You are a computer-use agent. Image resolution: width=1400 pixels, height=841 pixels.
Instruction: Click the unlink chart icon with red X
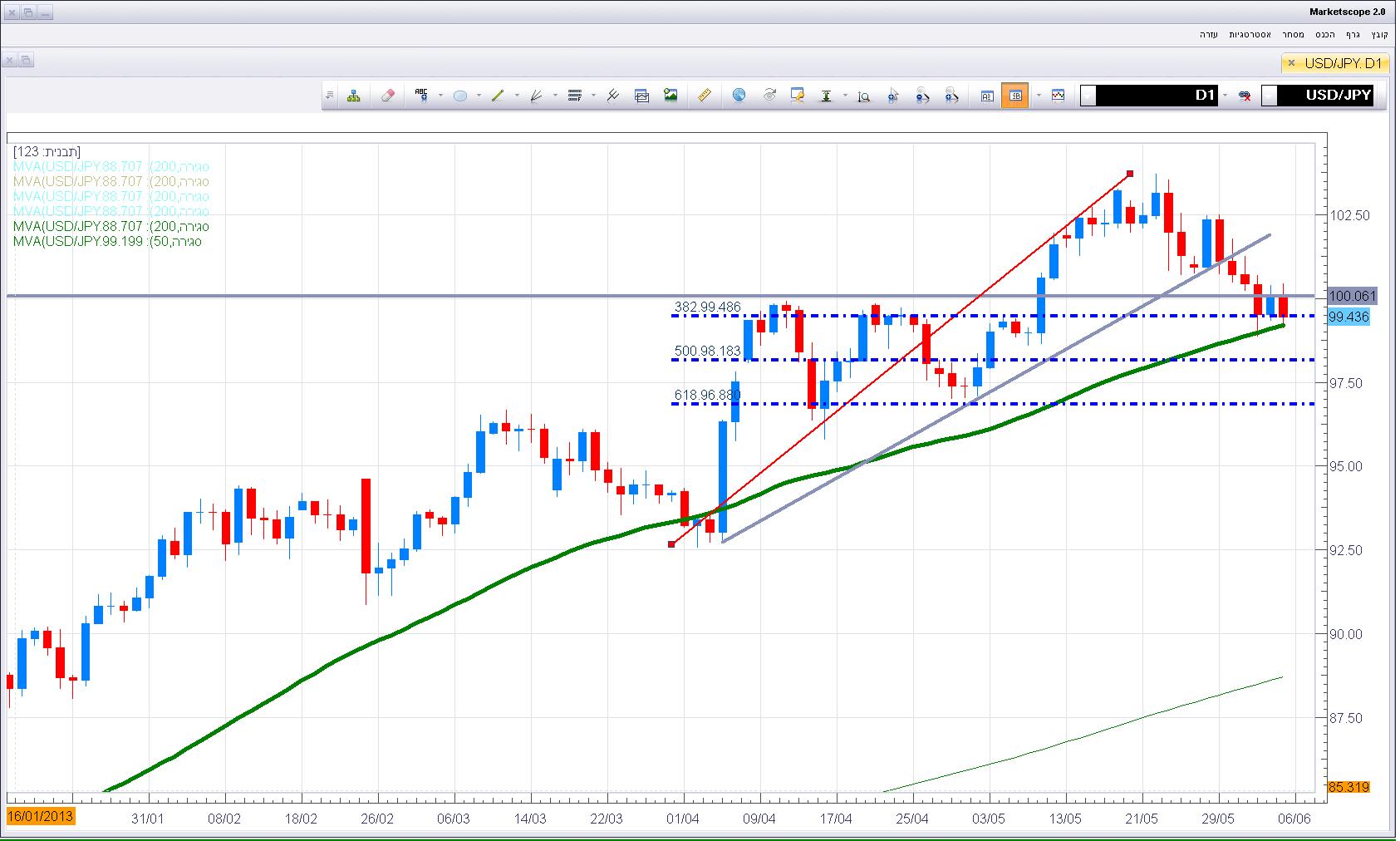1245,96
